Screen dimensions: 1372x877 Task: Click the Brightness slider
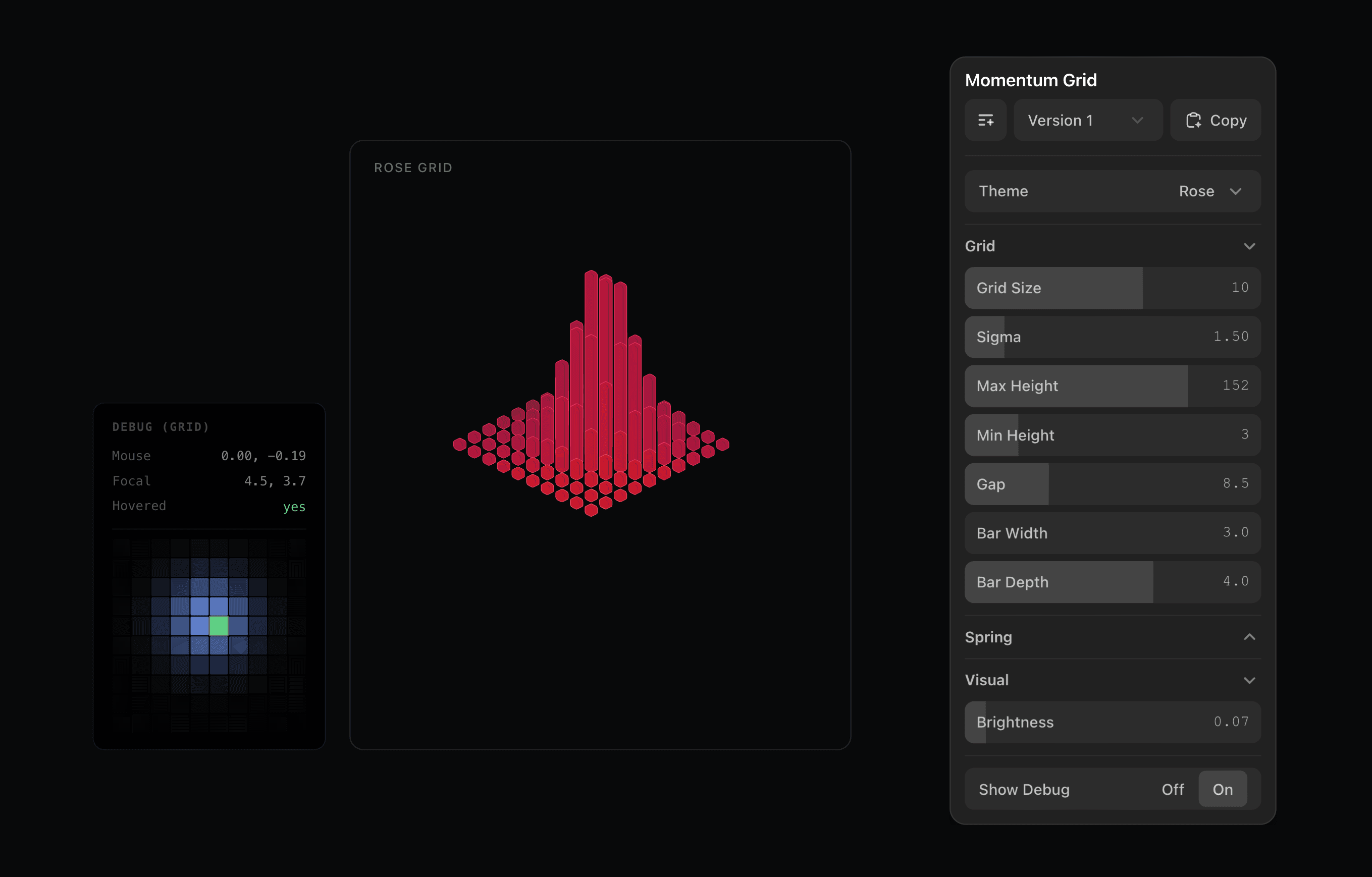click(x=1112, y=722)
